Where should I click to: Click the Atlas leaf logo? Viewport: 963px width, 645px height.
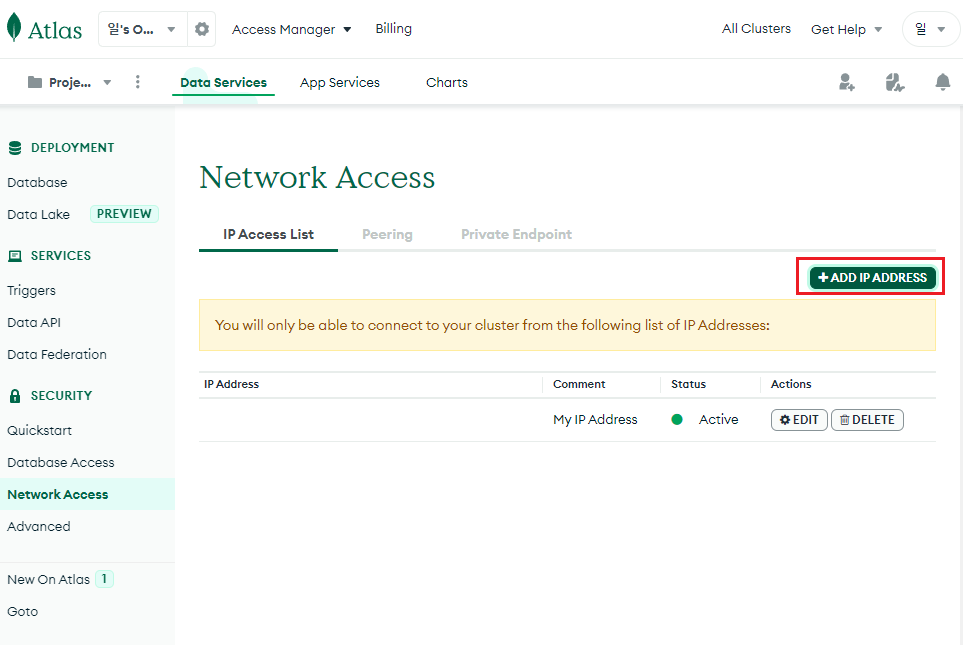point(14,28)
